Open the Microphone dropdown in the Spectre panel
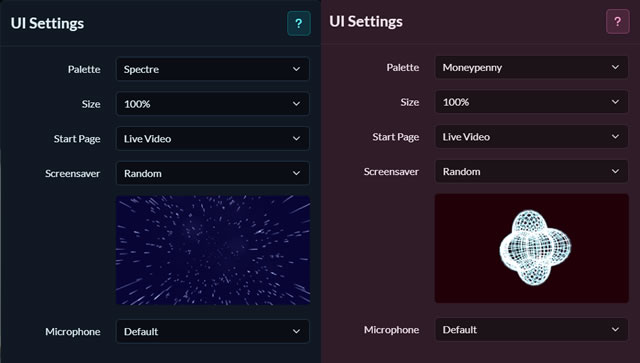This screenshot has height=363, width=640. 213,331
